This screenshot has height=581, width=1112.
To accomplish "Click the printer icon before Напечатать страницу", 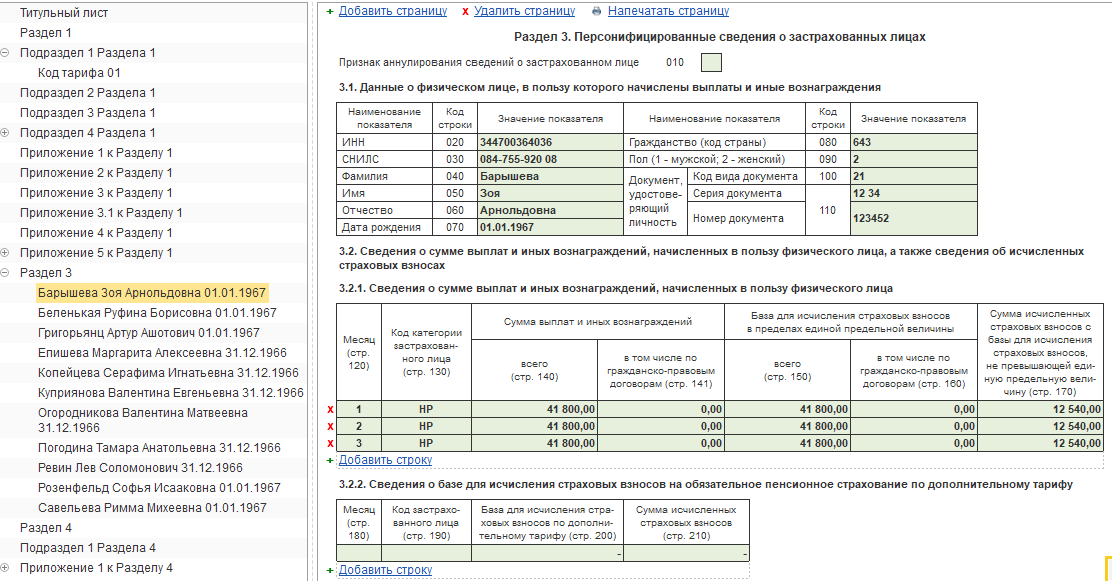I will point(597,11).
